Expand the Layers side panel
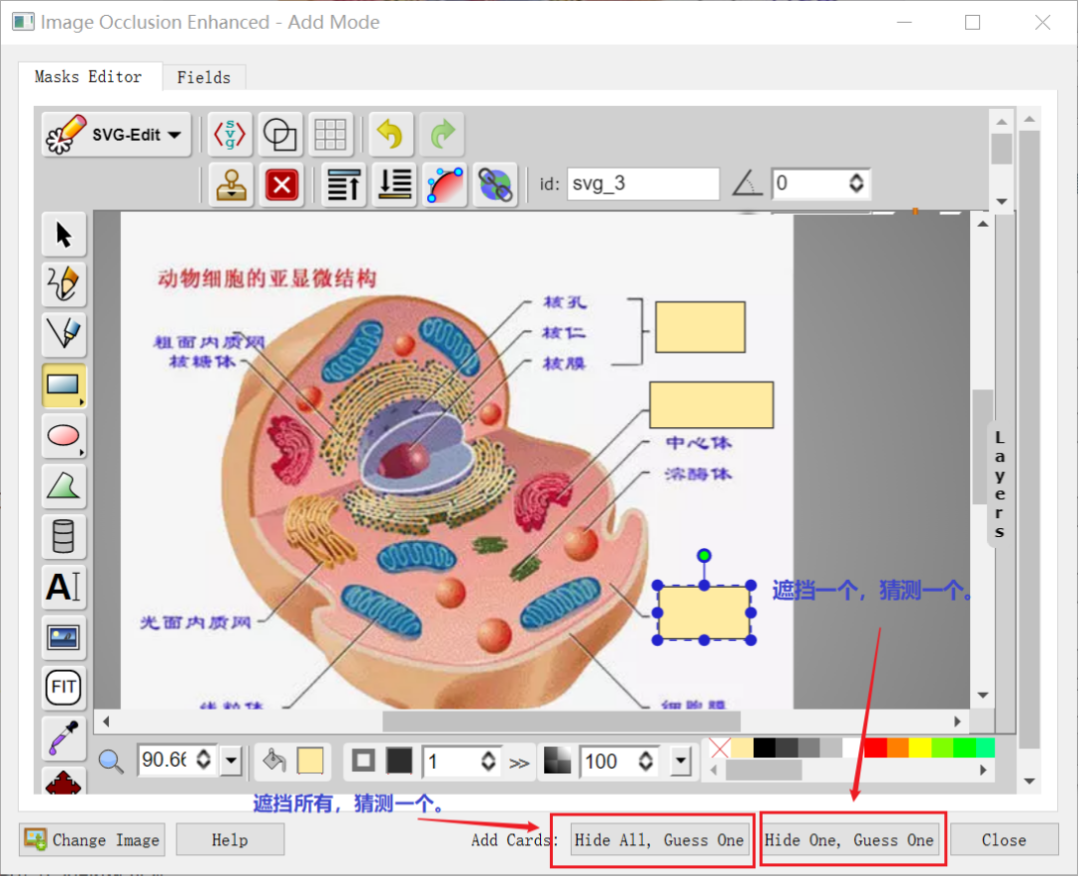Screen dimensions: 1080x877 [x=999, y=484]
